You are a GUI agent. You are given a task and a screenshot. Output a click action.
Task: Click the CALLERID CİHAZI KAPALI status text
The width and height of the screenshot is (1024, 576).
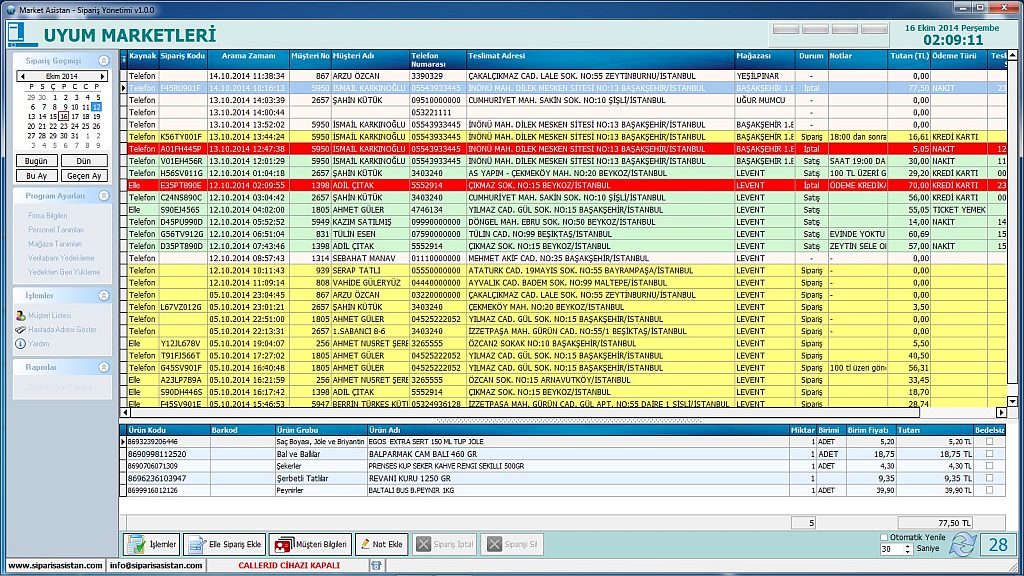pos(289,566)
